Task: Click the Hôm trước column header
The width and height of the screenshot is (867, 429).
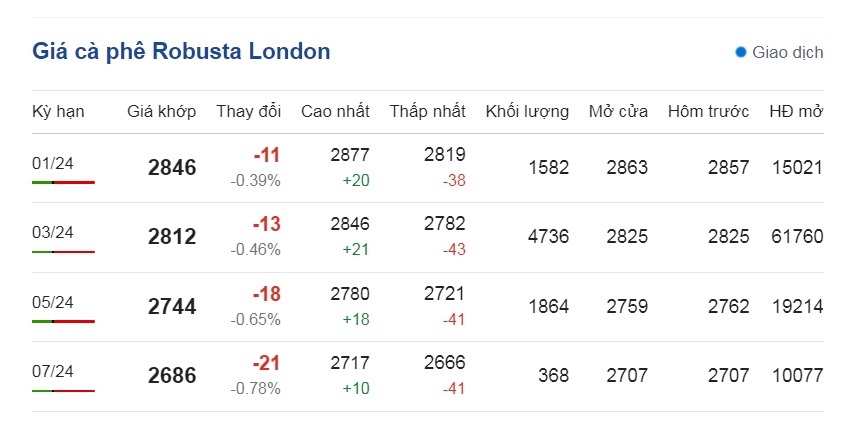Action: [x=708, y=112]
